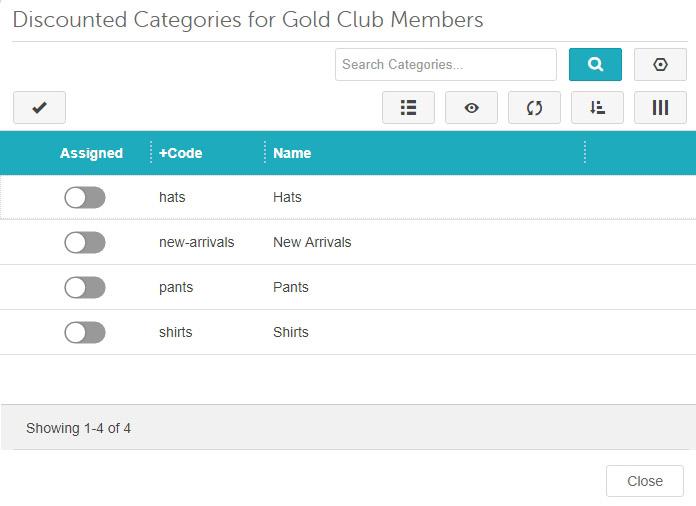The width and height of the screenshot is (696, 506).
Task: Click the 'Showing 1-4 of 4' status text
Action: tap(78, 428)
